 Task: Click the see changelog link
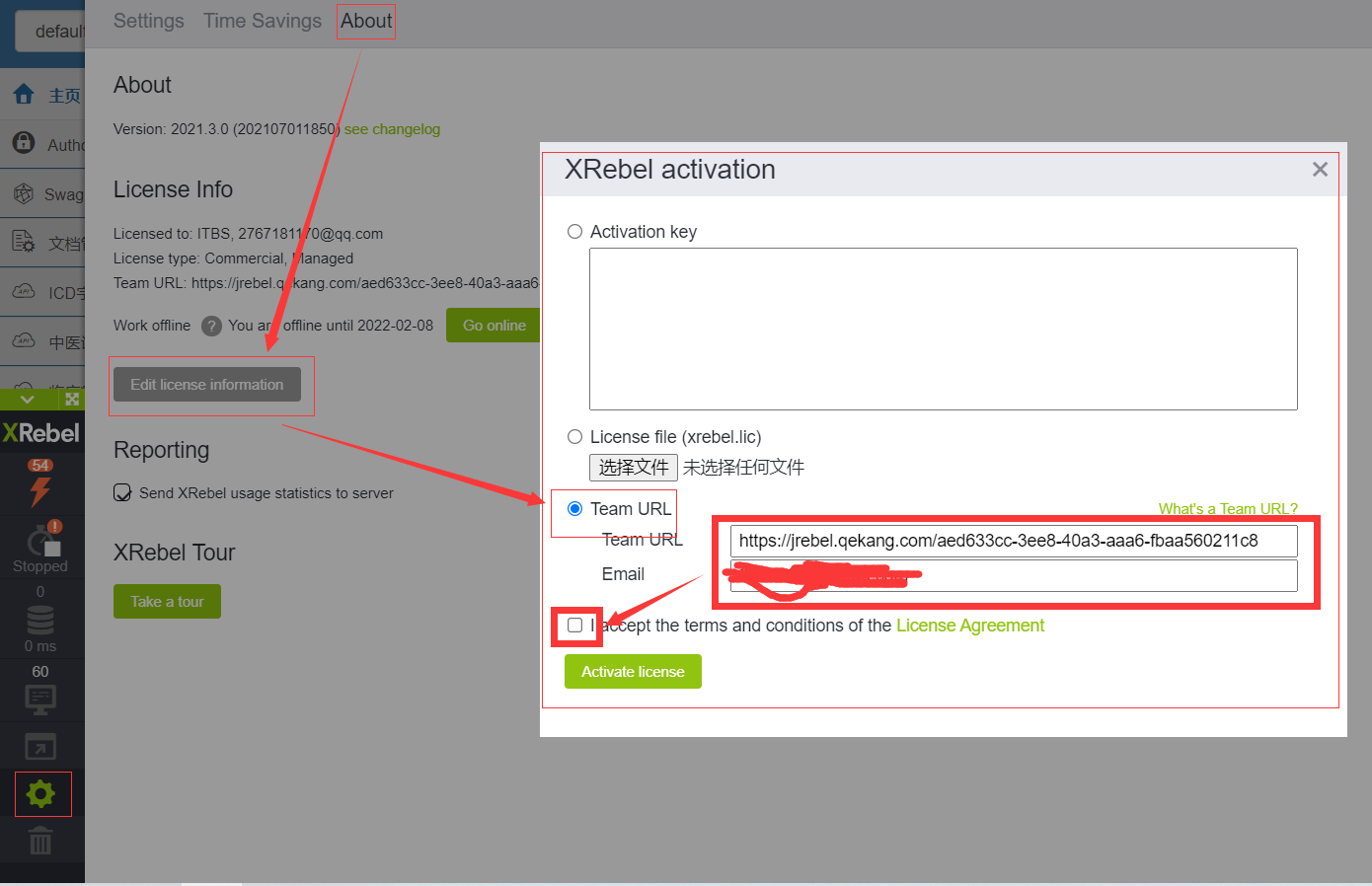[x=392, y=129]
